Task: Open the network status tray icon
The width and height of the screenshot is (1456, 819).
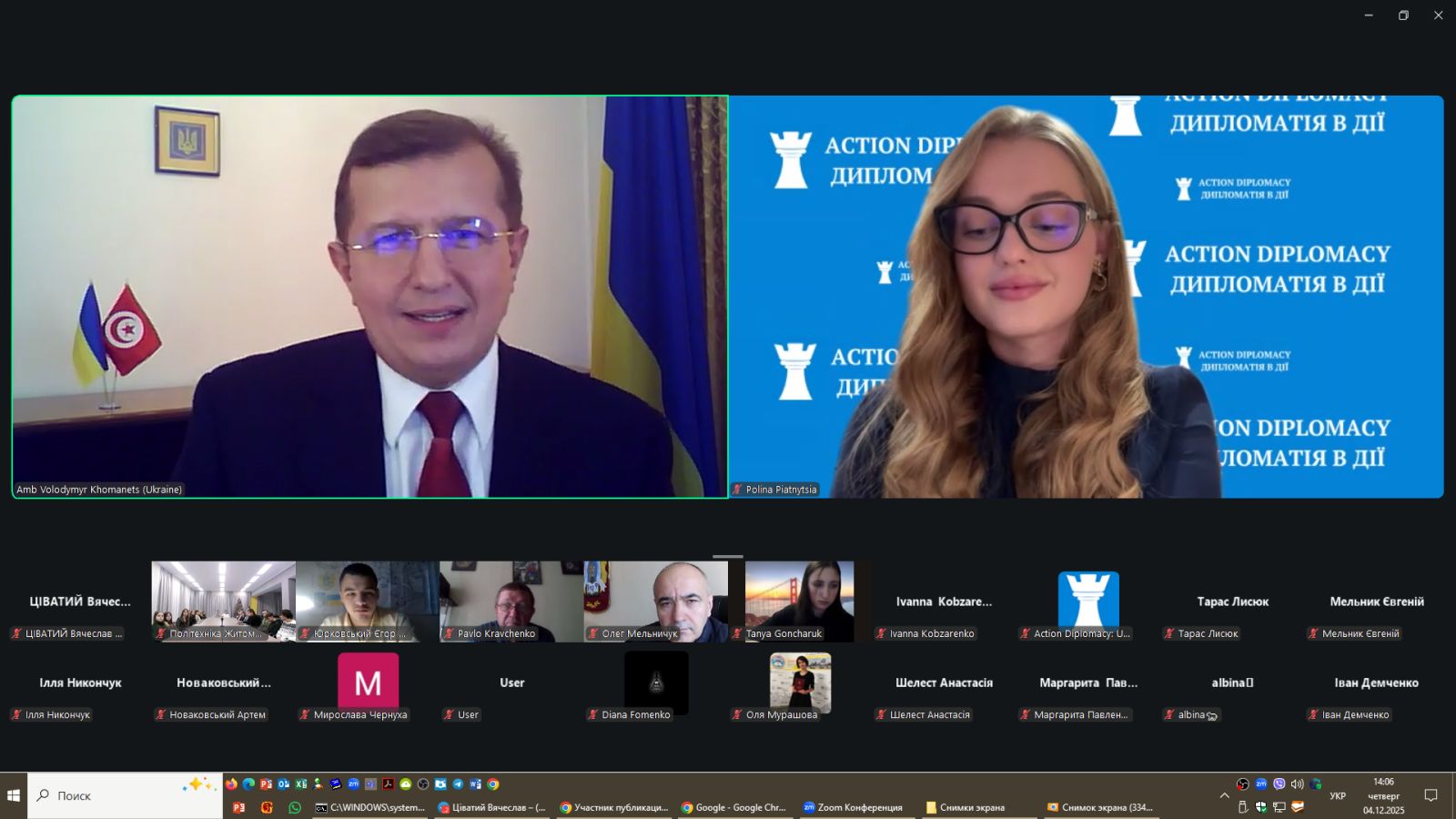Action: click(1279, 807)
